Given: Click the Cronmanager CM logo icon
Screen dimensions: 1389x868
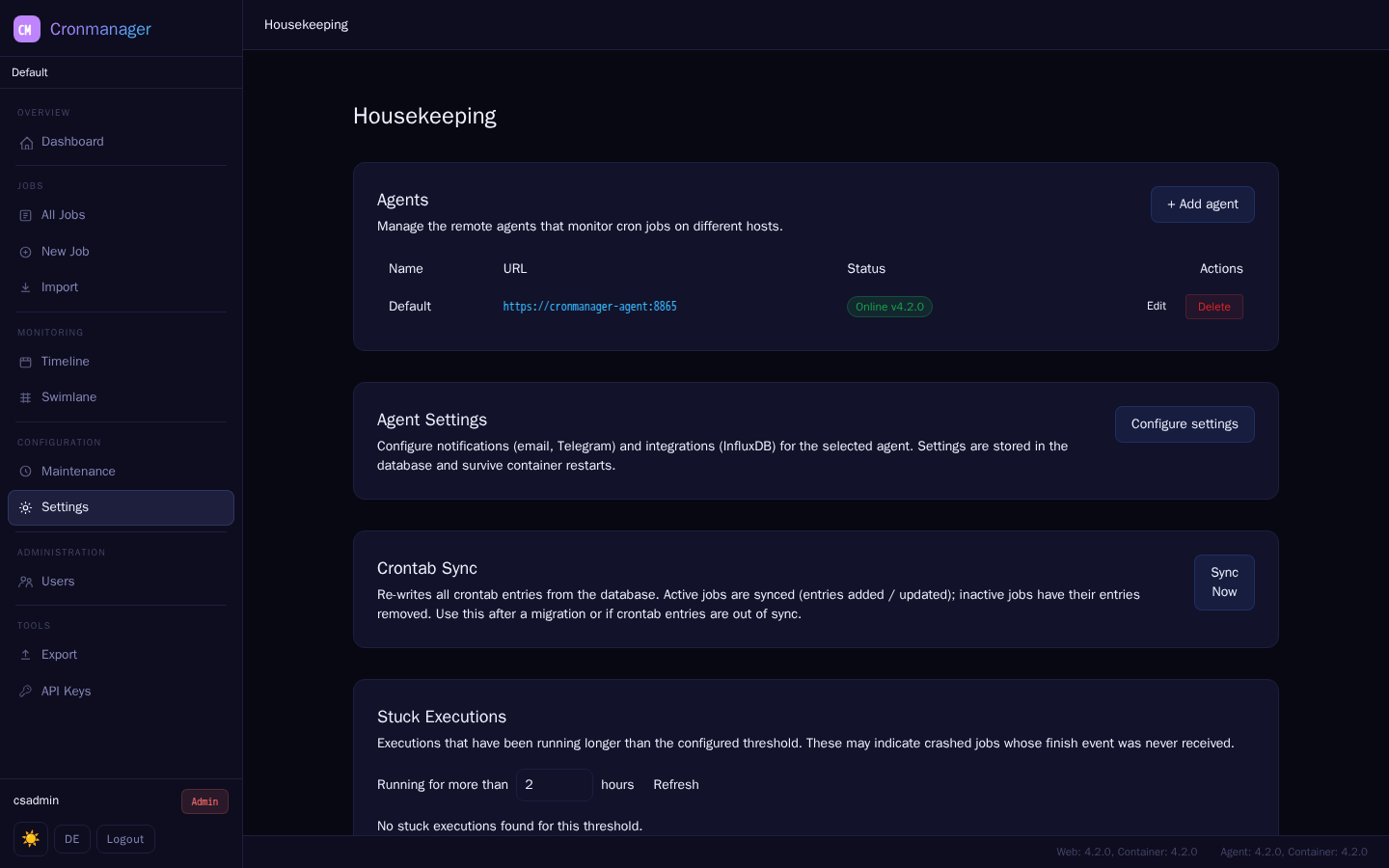Looking at the screenshot, I should 27,29.
